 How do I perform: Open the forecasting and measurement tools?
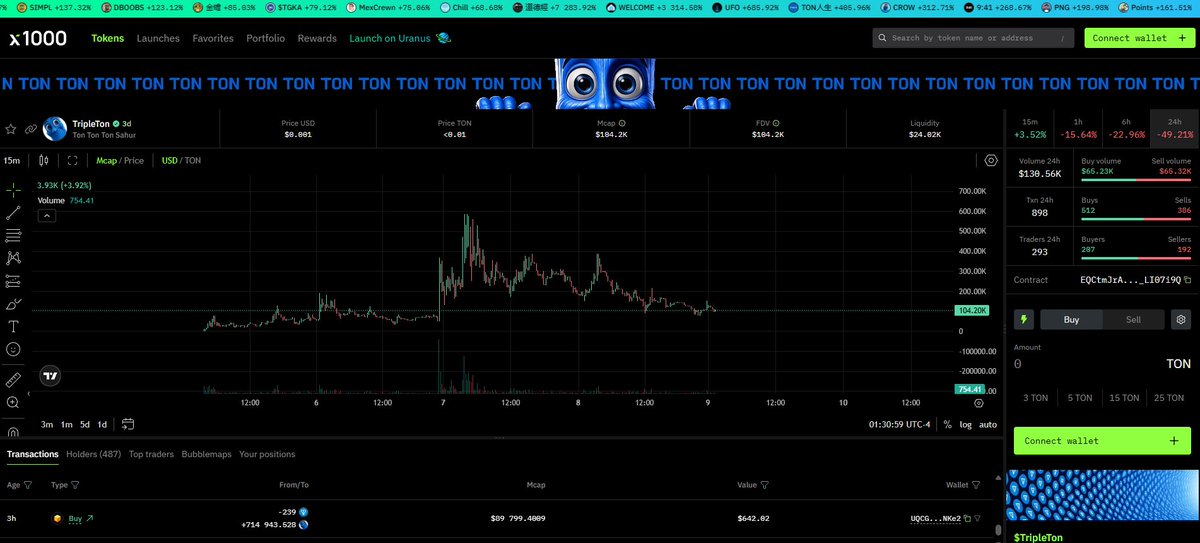[13, 281]
